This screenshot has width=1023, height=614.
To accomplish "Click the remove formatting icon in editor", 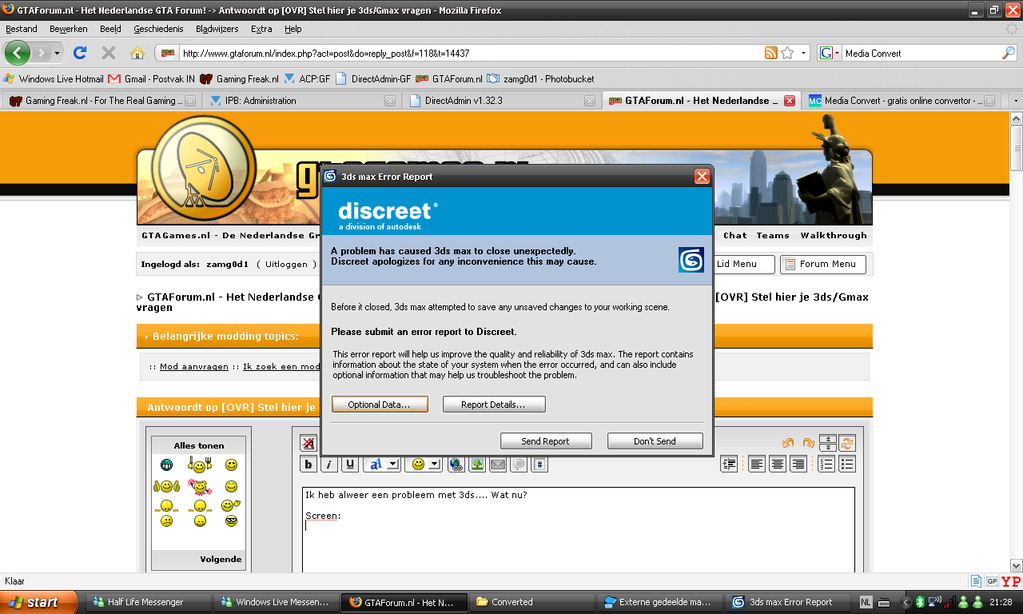I will (308, 443).
